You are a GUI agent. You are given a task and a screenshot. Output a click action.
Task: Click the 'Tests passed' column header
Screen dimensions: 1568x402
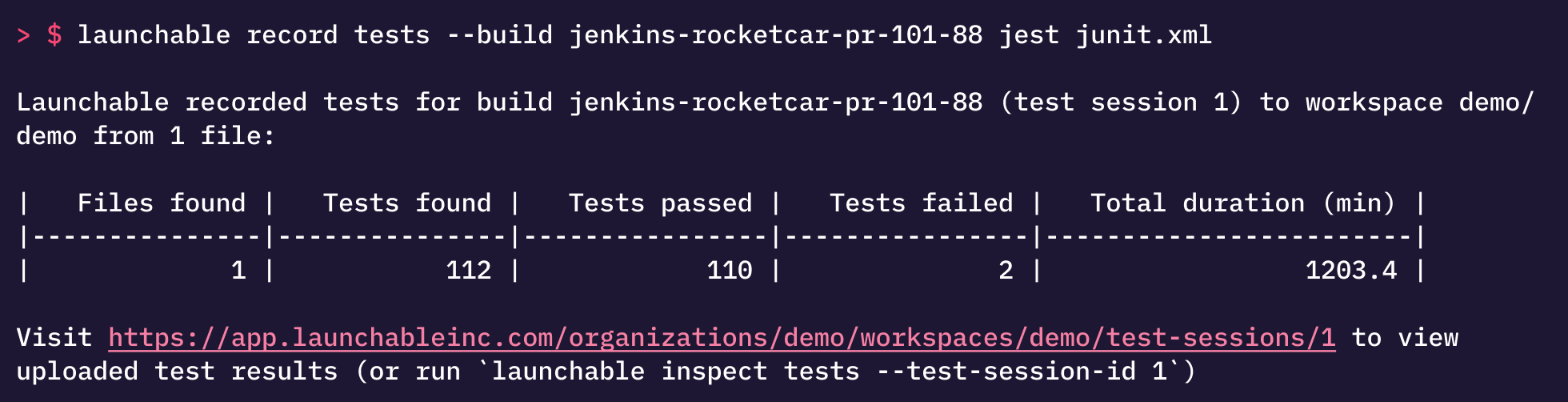pyautogui.click(x=661, y=203)
